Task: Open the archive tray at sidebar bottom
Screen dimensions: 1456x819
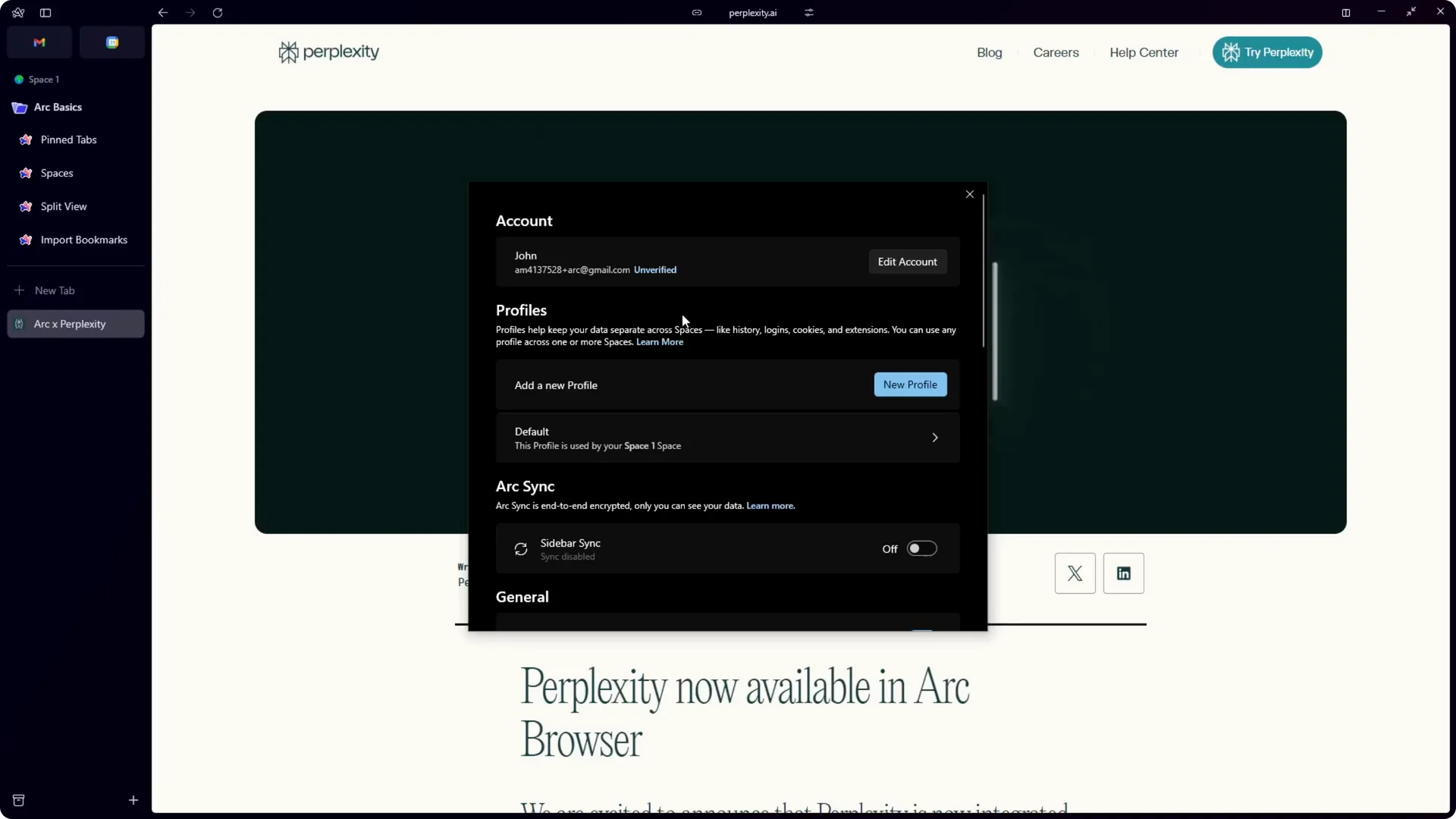Action: [x=19, y=800]
